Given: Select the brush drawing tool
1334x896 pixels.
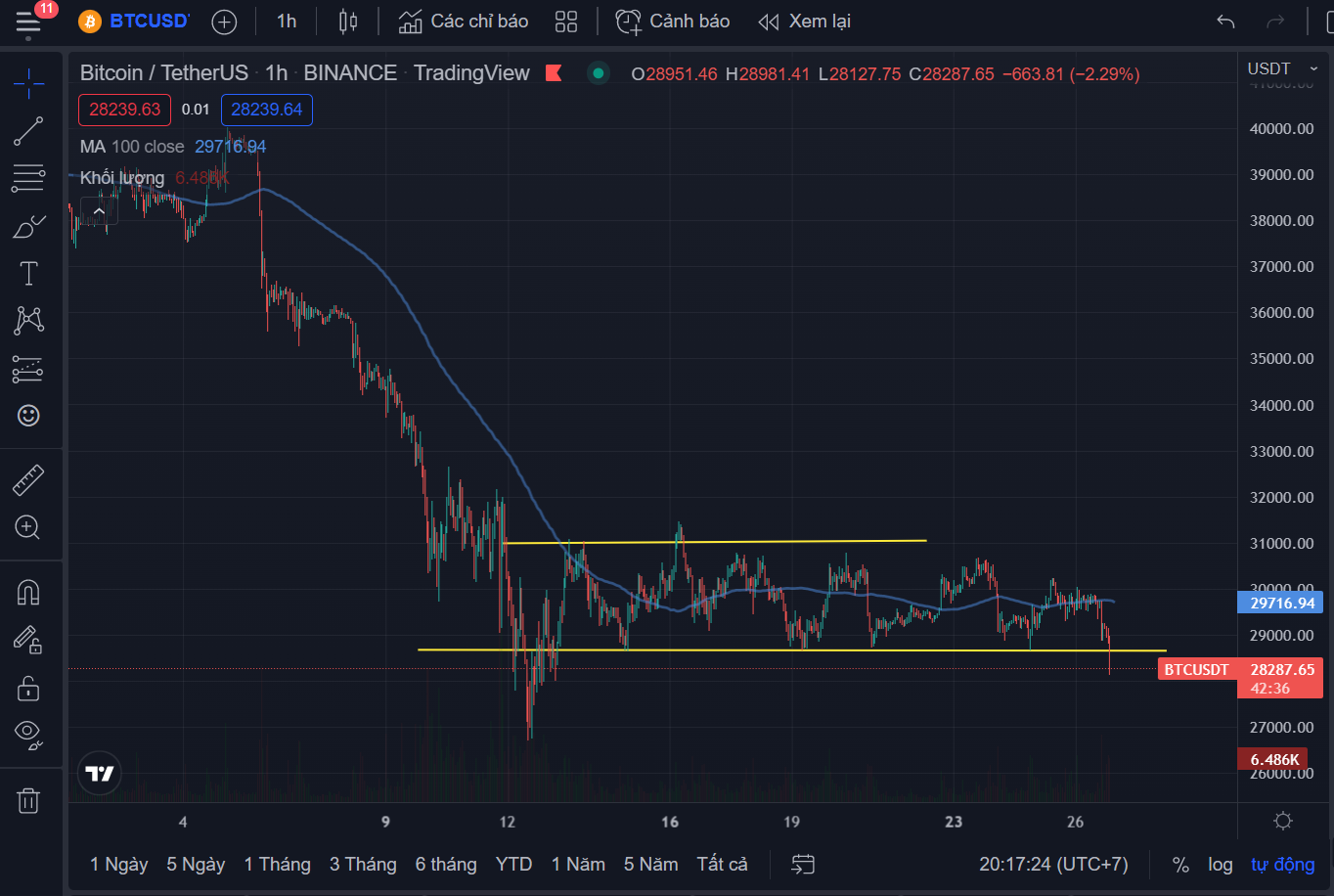Looking at the screenshot, I should tap(28, 227).
